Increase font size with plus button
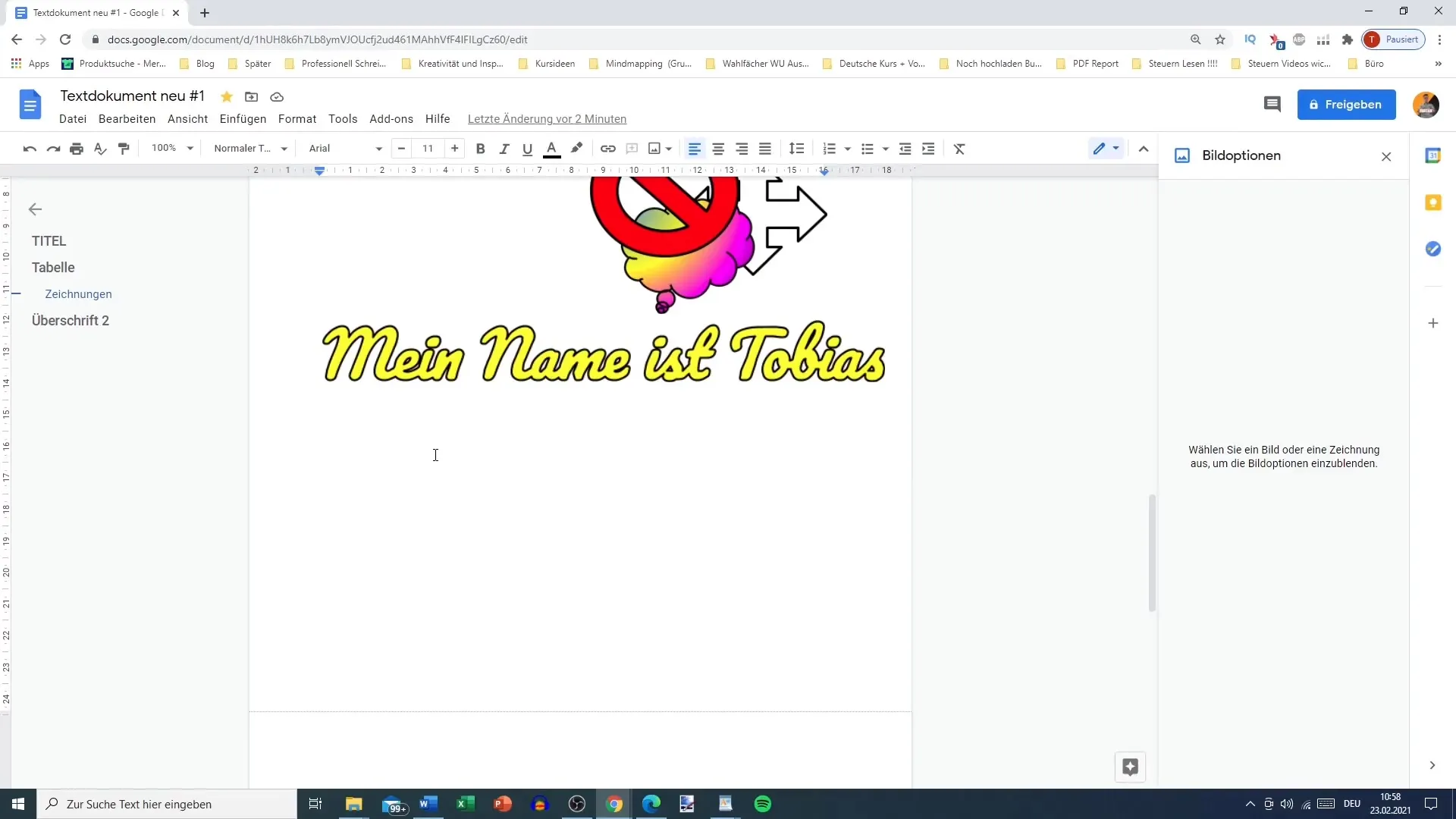This screenshot has width=1456, height=819. click(x=454, y=149)
